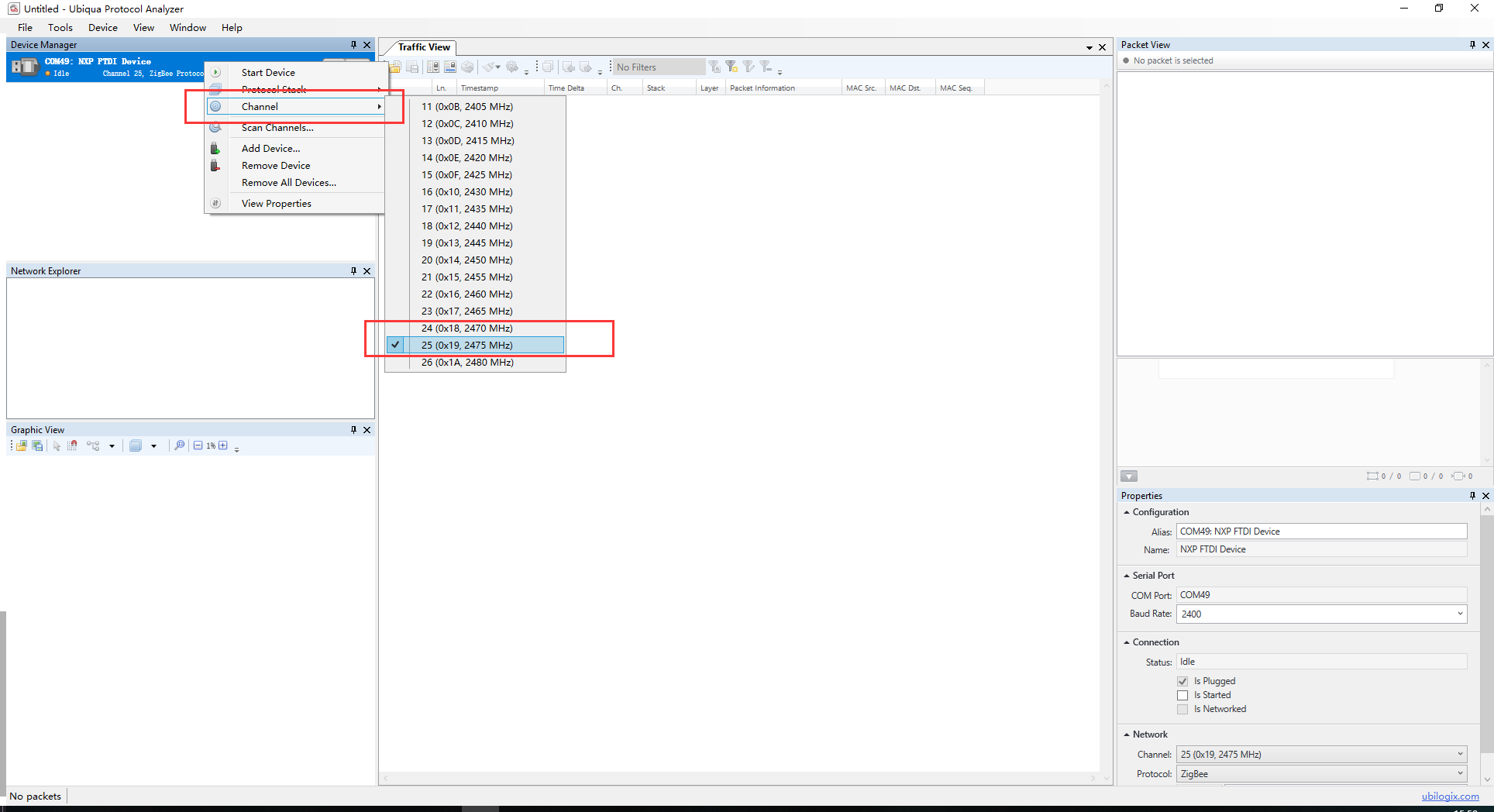
Task: Click the magnet snap icon in Graphic View
Action: [x=72, y=446]
